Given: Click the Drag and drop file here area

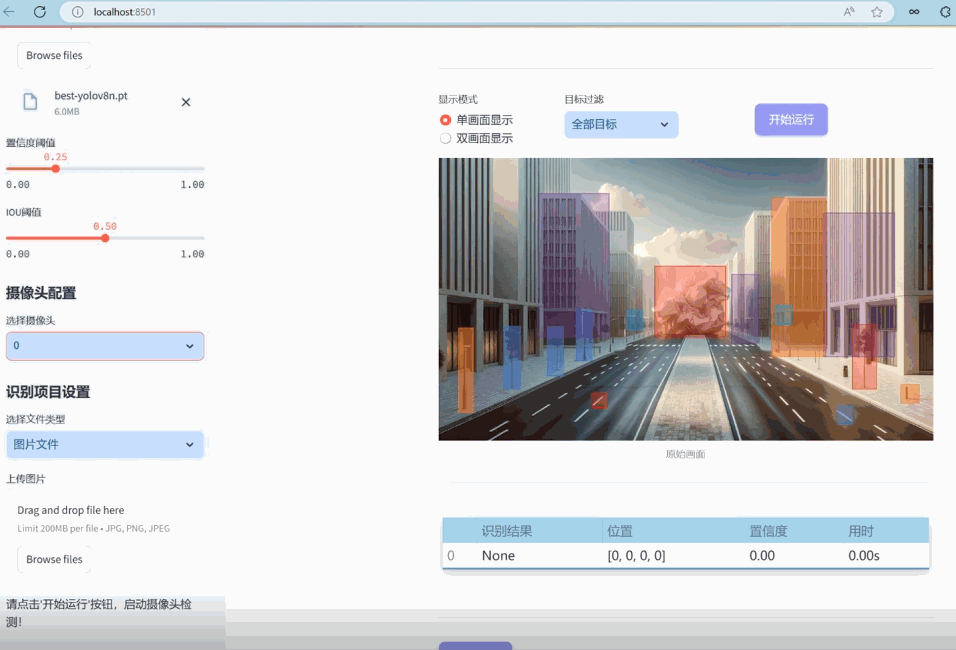Looking at the screenshot, I should pyautogui.click(x=71, y=510).
